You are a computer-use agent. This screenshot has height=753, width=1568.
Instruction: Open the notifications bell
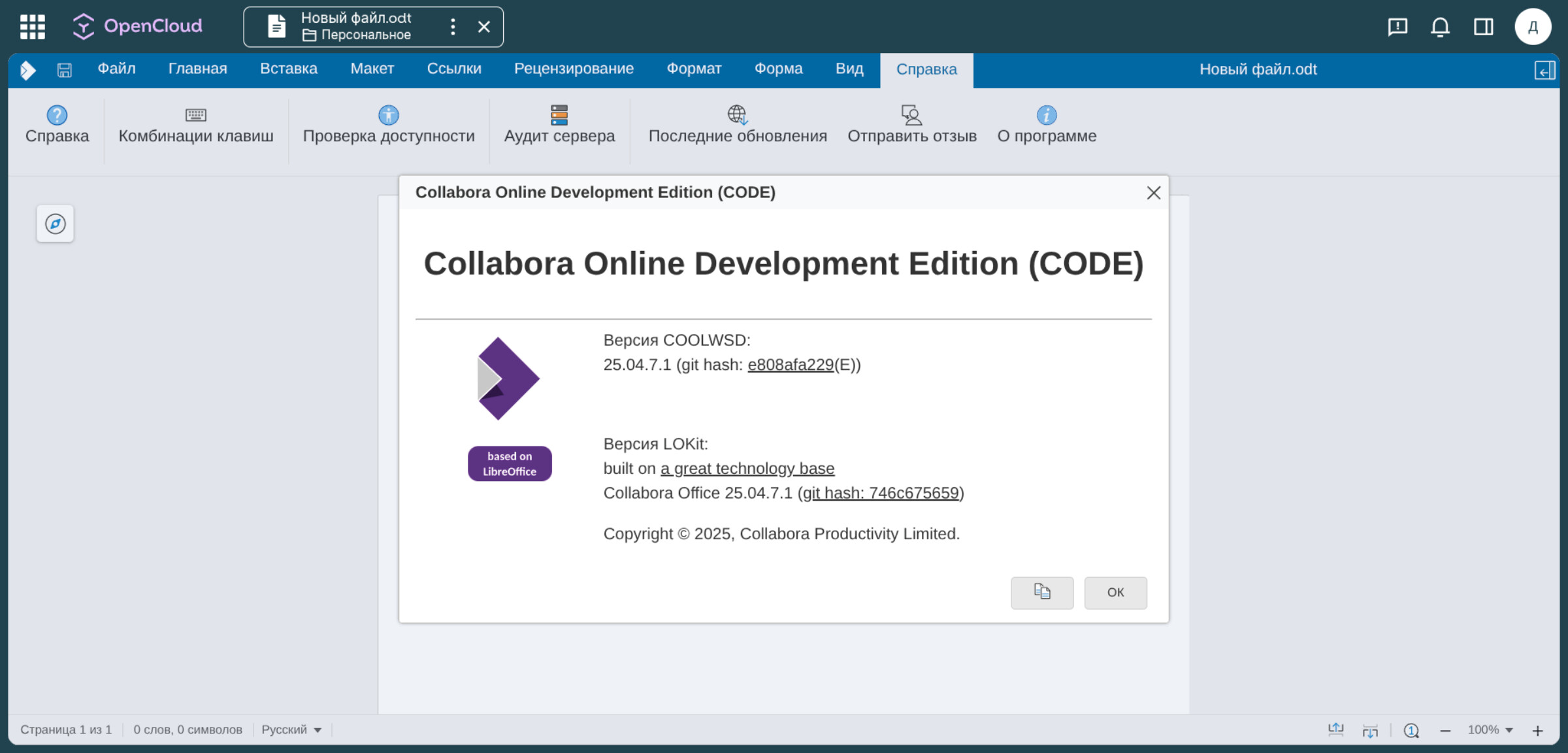point(1440,27)
